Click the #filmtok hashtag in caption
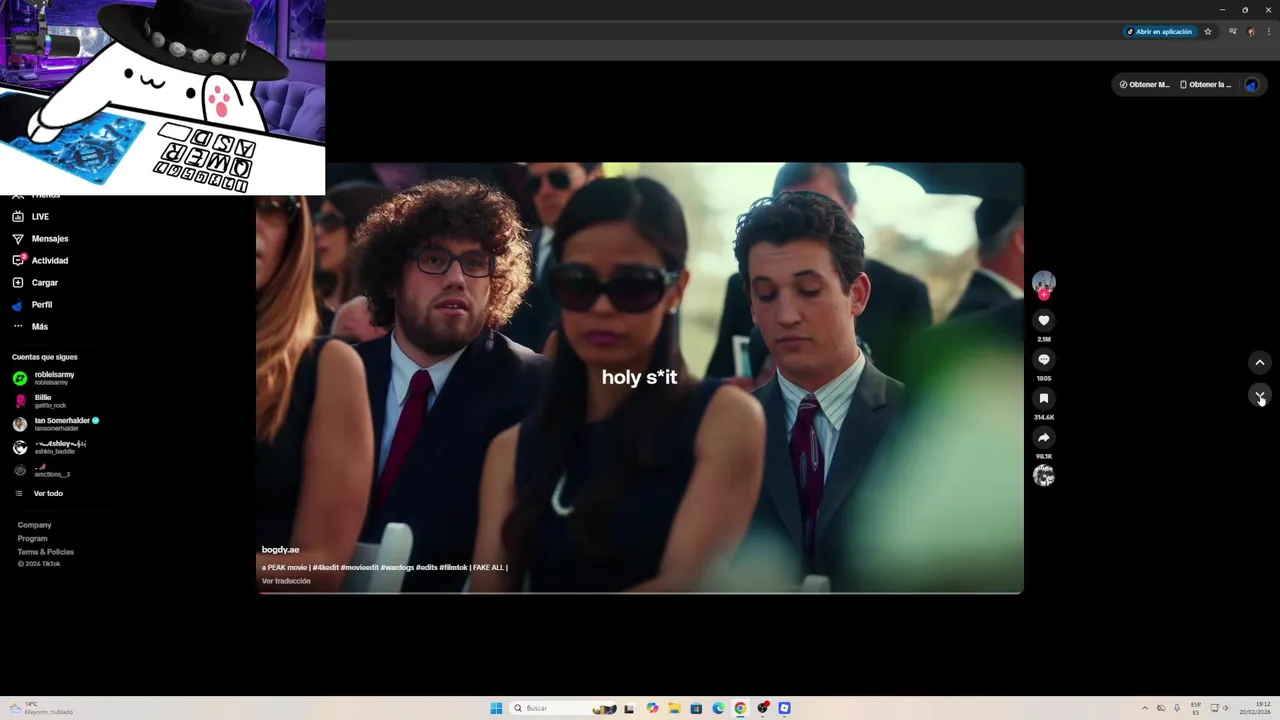 point(453,568)
